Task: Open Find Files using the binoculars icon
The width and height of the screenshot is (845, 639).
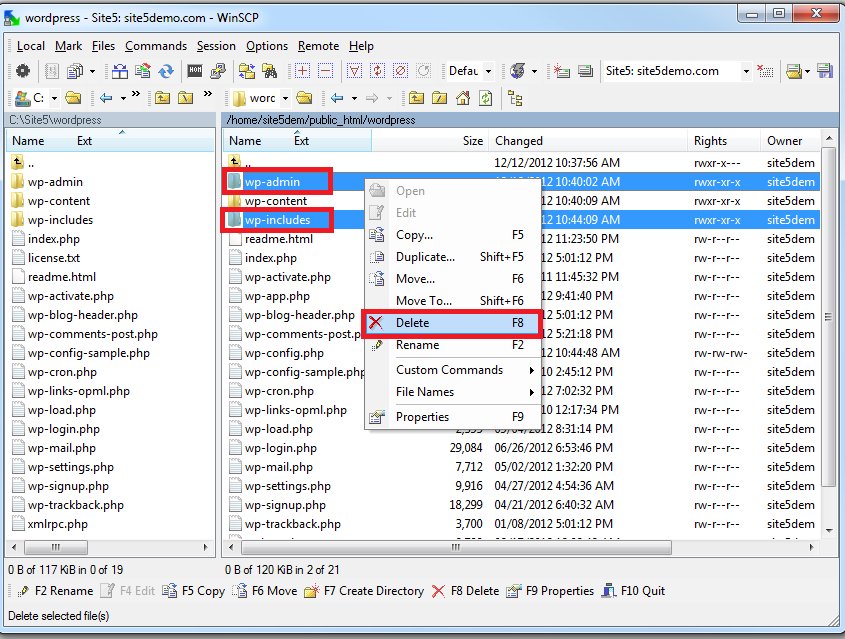Action: tap(270, 70)
